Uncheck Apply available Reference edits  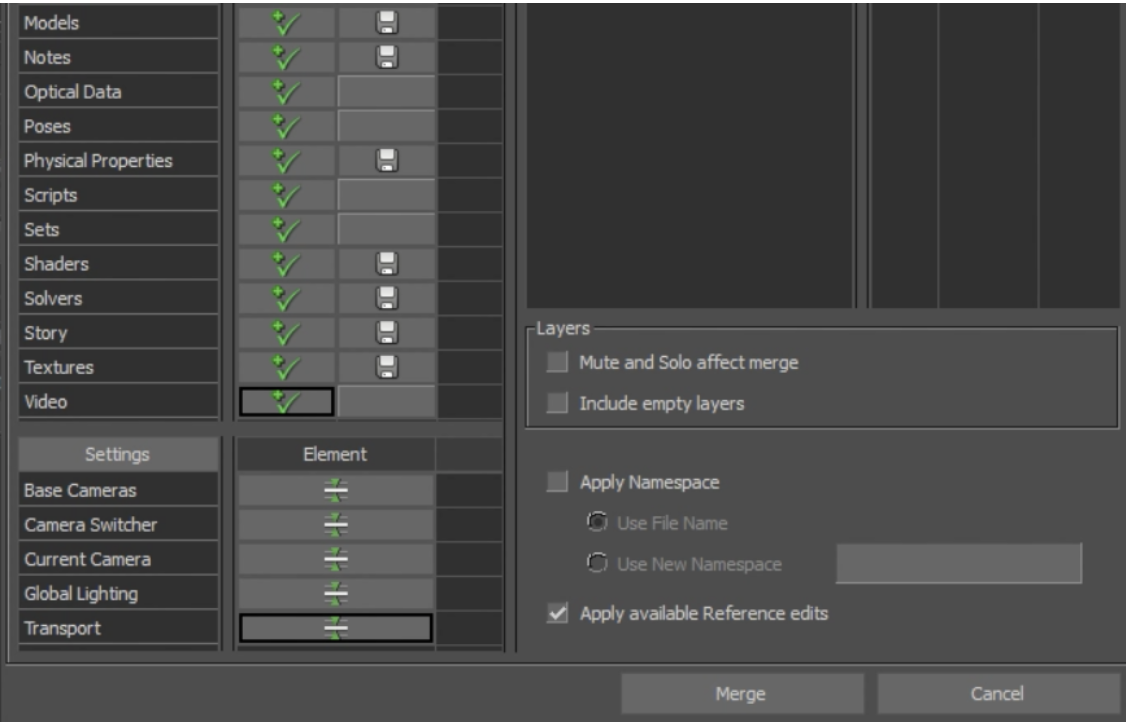pos(557,614)
